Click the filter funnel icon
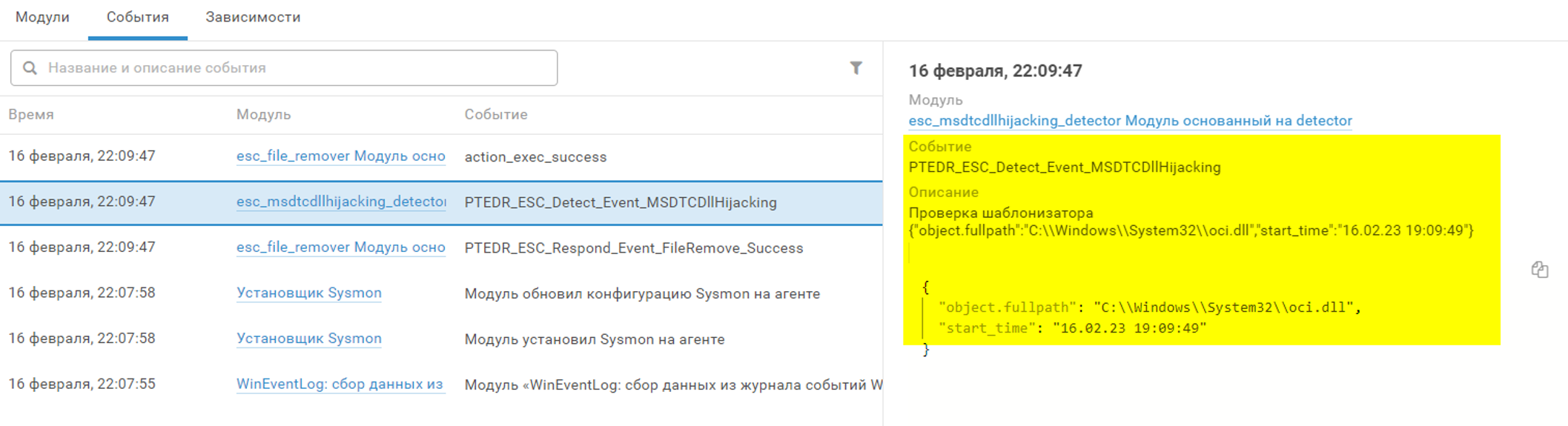 (x=856, y=68)
